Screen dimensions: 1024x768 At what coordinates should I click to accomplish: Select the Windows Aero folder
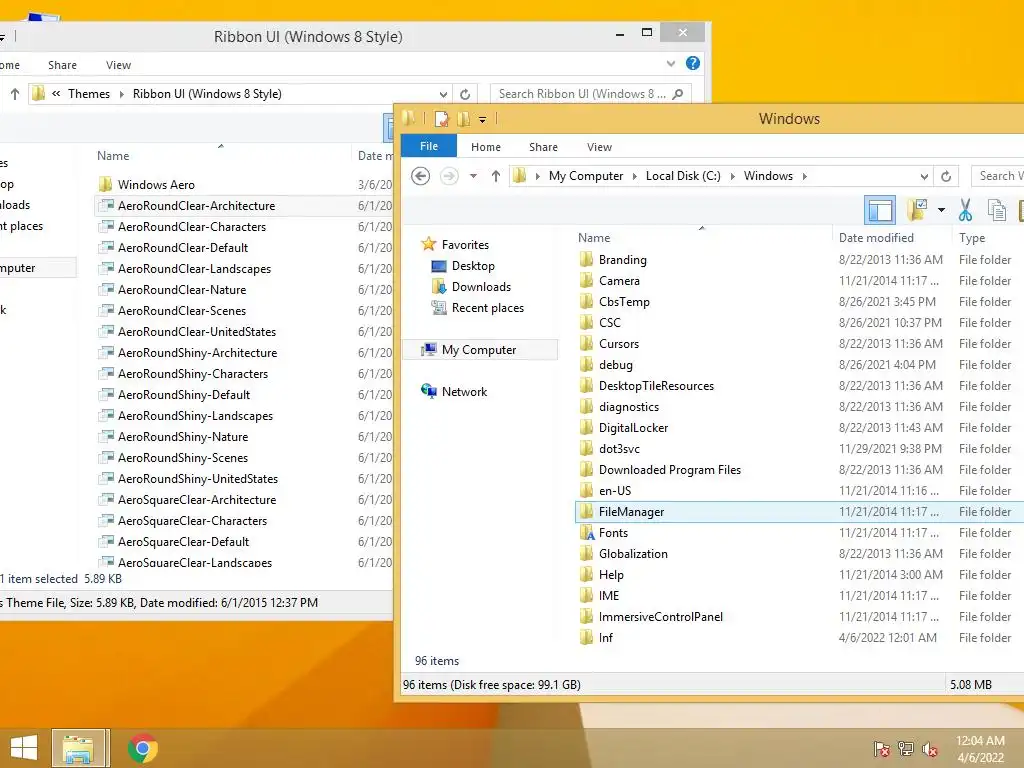pos(156,185)
